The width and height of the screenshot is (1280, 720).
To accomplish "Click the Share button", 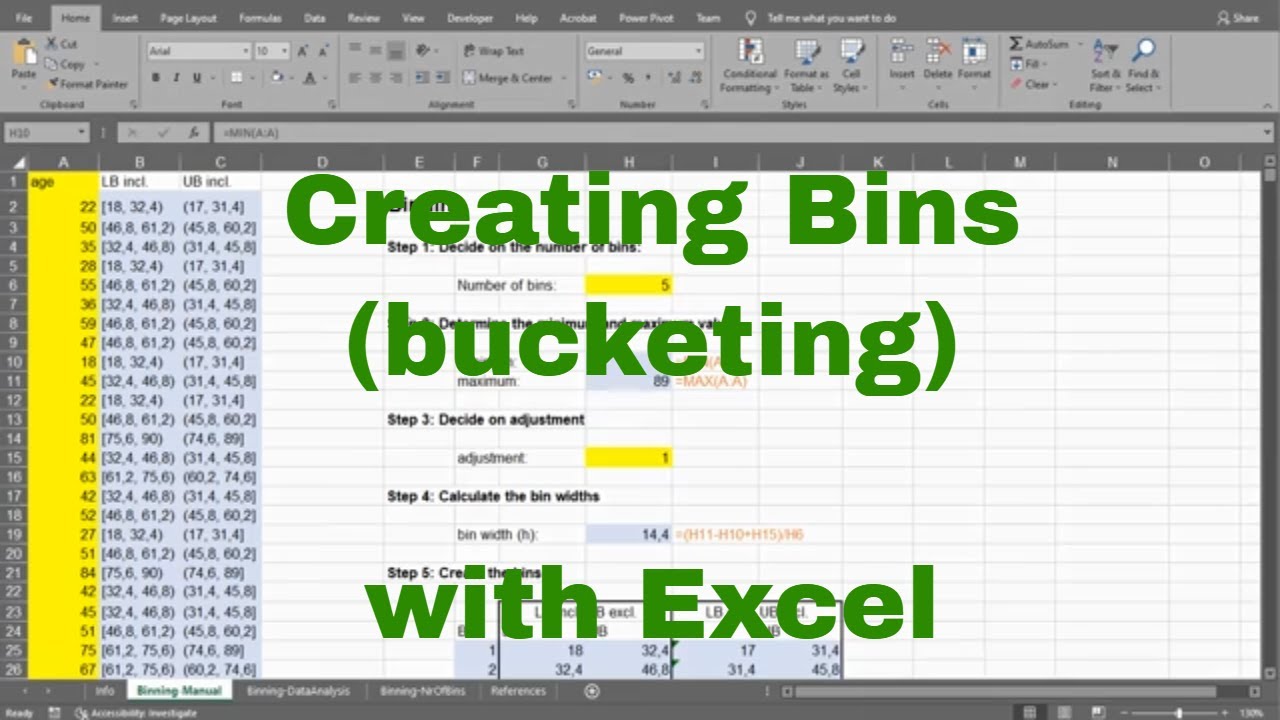I will pos(1237,18).
